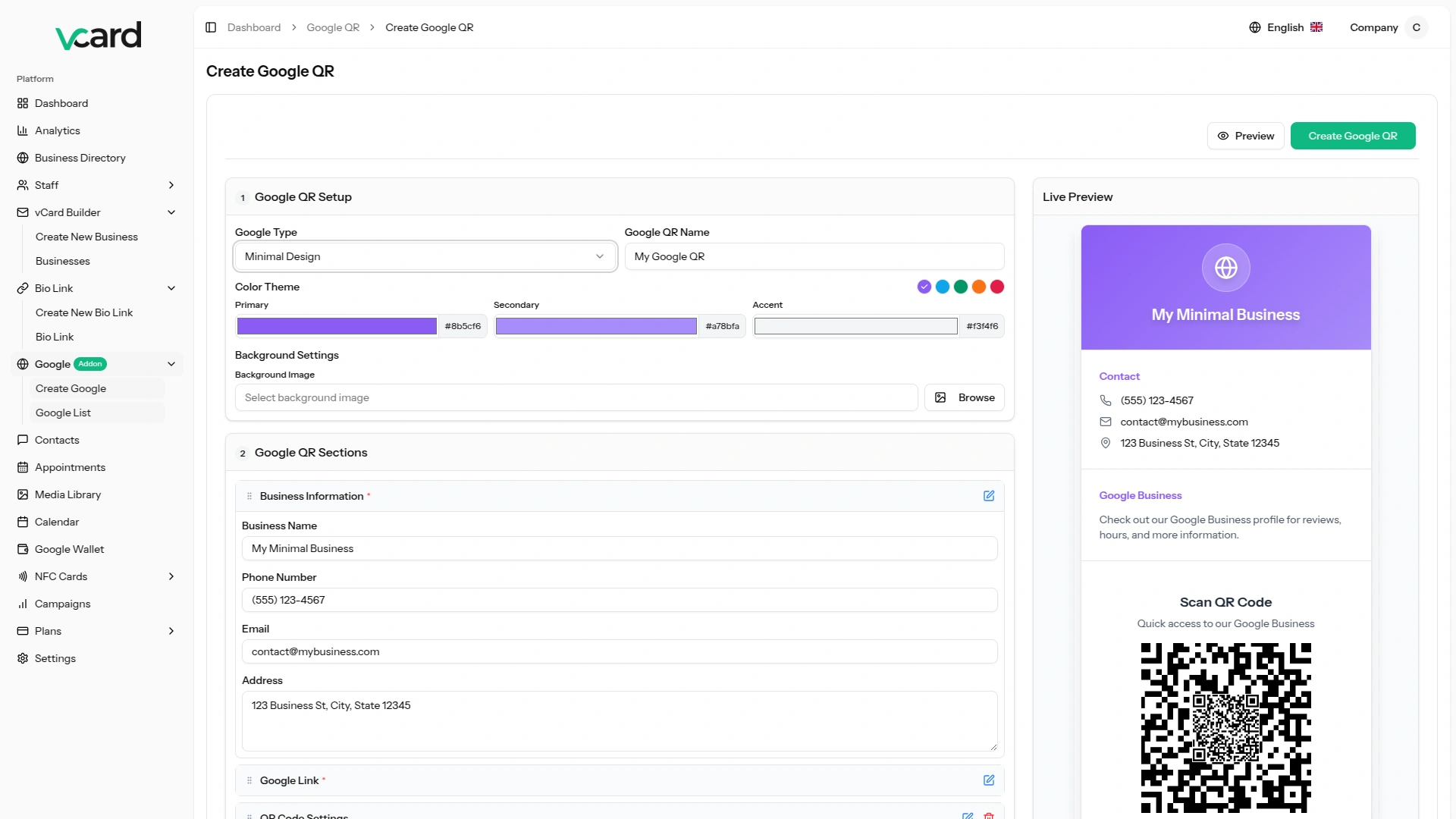Click the Create Google QR button

point(1352,136)
